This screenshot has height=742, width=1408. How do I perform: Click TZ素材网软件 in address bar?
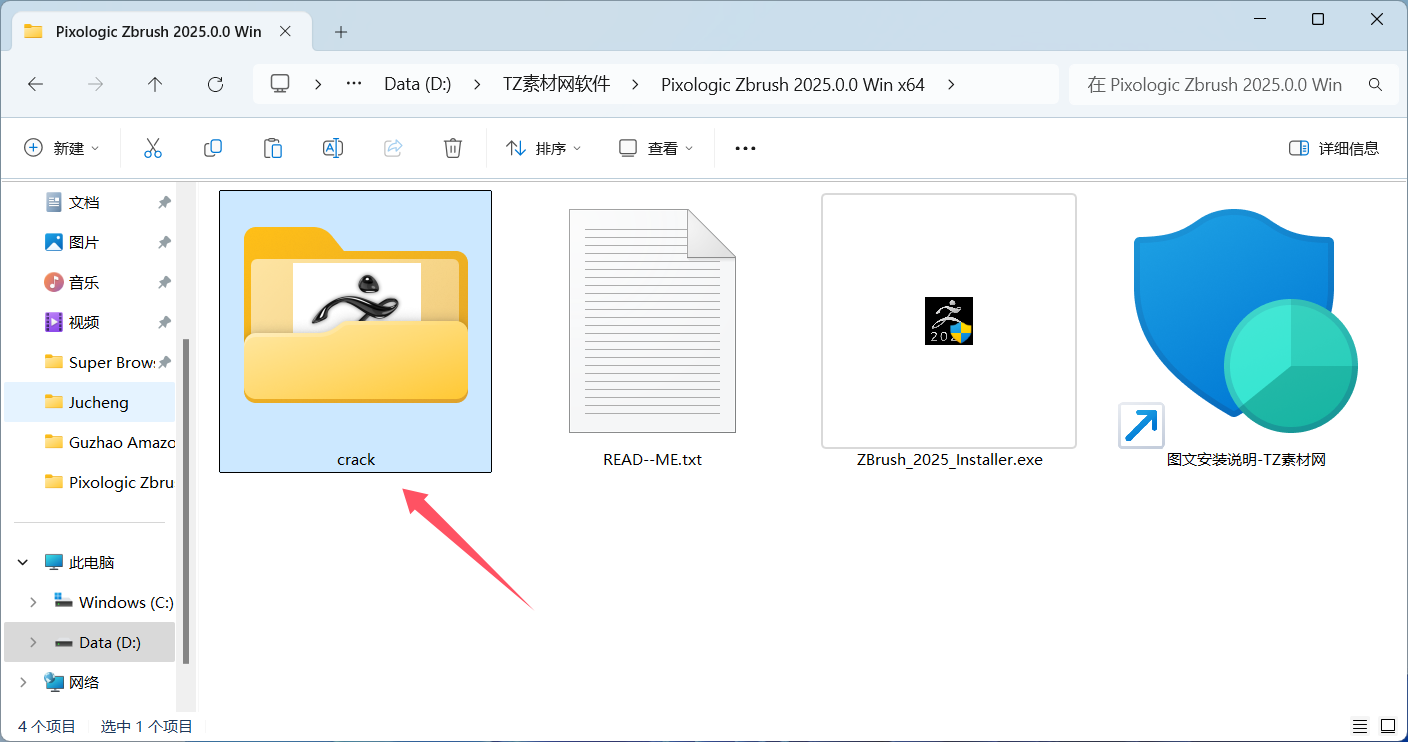point(556,85)
